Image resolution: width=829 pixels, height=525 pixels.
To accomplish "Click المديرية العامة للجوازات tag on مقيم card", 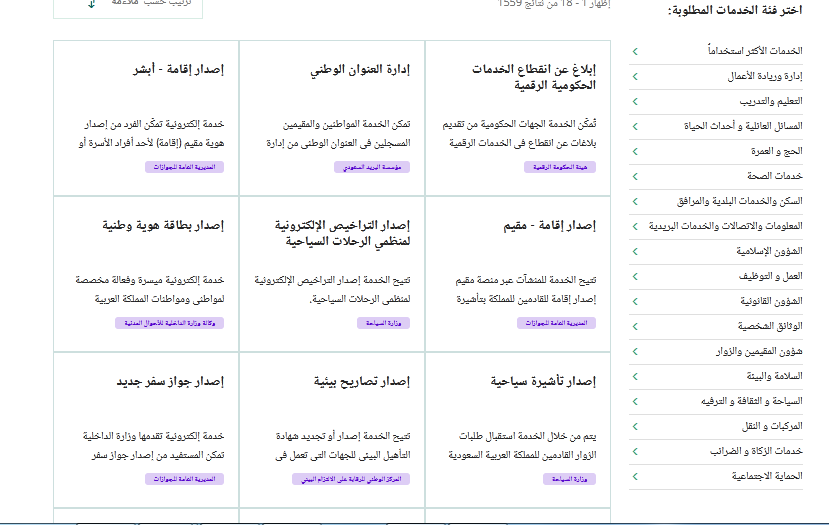I will pos(556,323).
